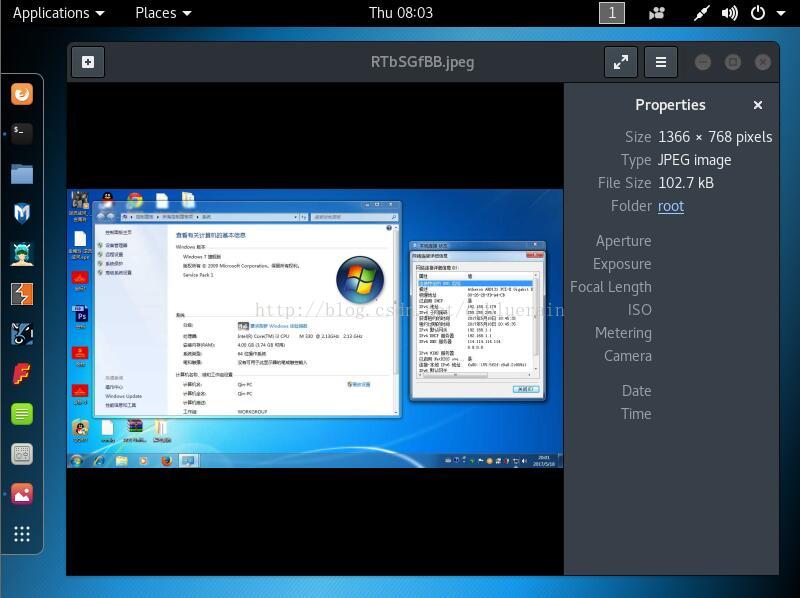Click the JPEG image type value
Image resolution: width=800 pixels, height=598 pixels.
coord(694,160)
